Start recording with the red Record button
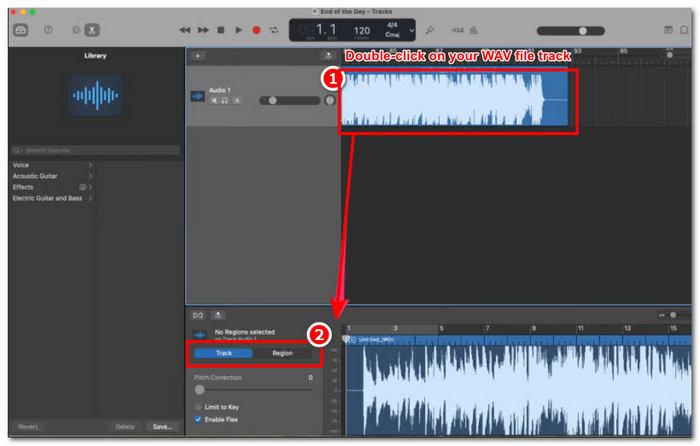The width and height of the screenshot is (700, 446). tap(256, 30)
